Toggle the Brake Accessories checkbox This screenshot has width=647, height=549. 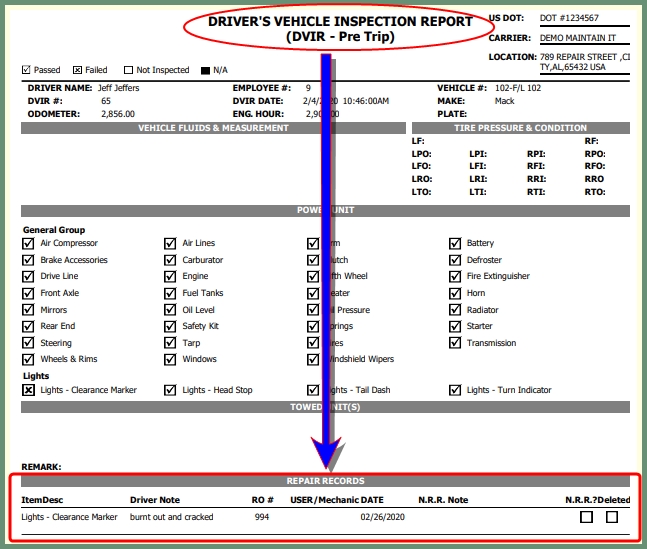[x=28, y=260]
